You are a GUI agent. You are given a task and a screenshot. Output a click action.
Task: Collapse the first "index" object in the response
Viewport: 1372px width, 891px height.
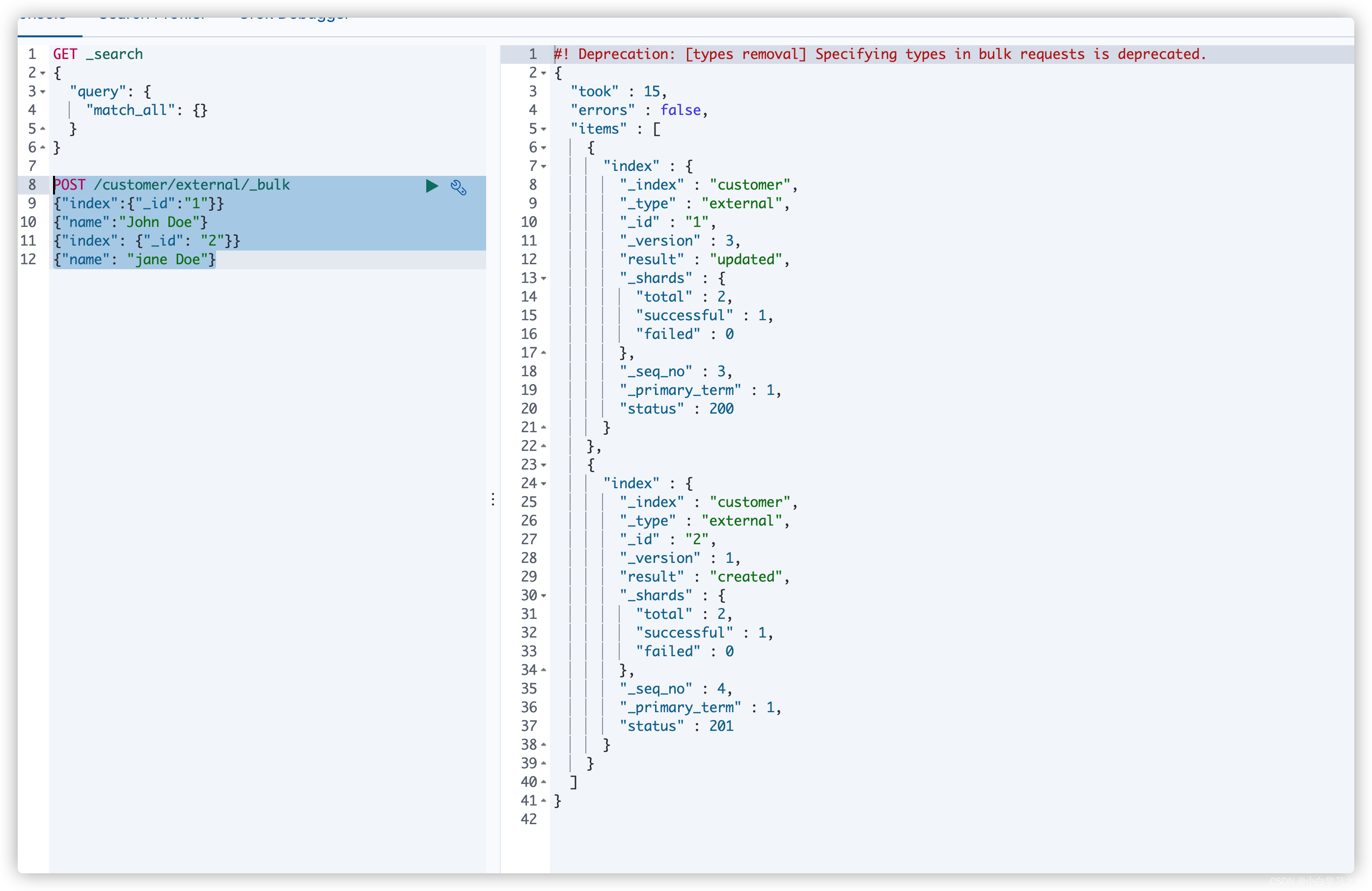pyautogui.click(x=544, y=167)
